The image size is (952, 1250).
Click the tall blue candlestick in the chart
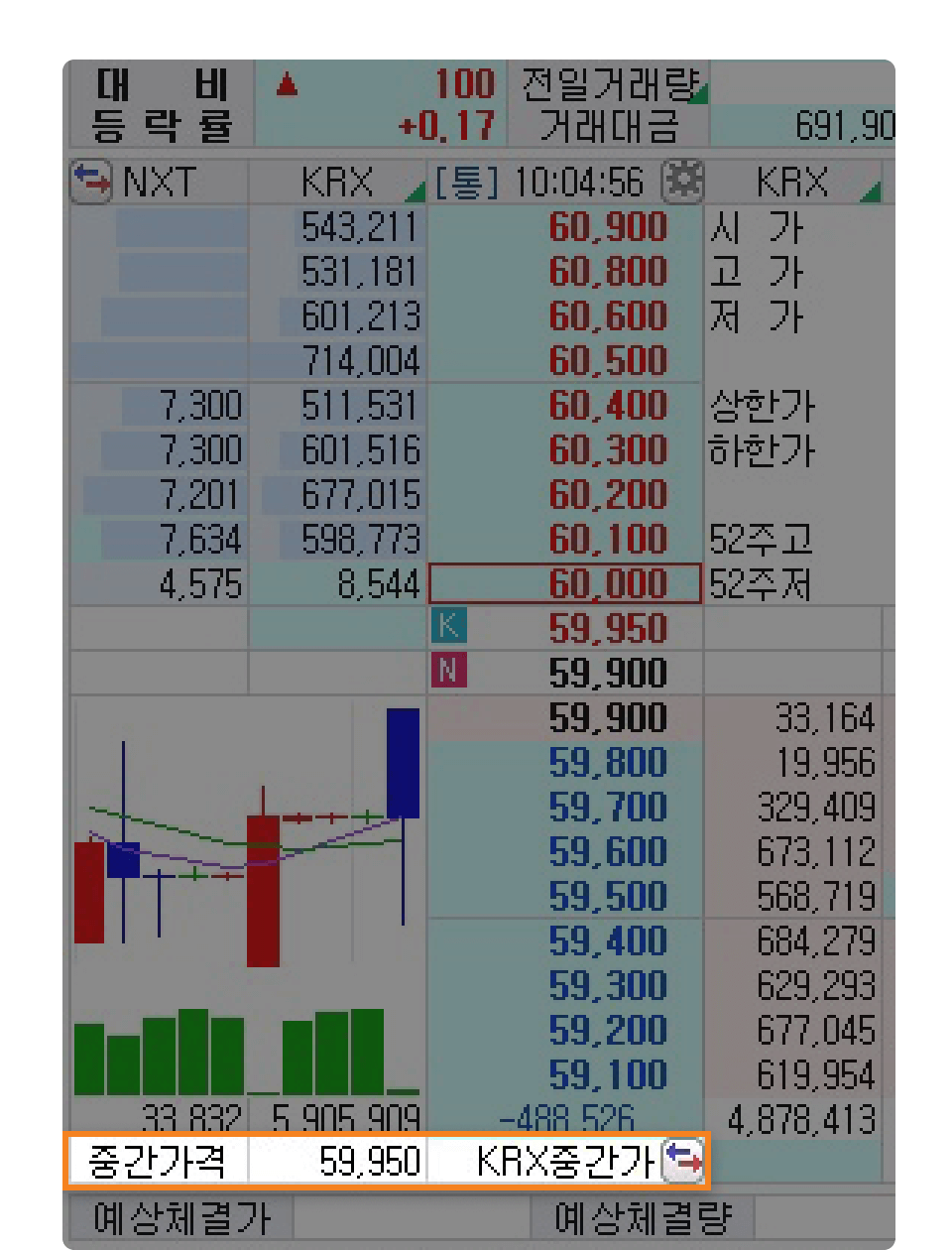403,762
